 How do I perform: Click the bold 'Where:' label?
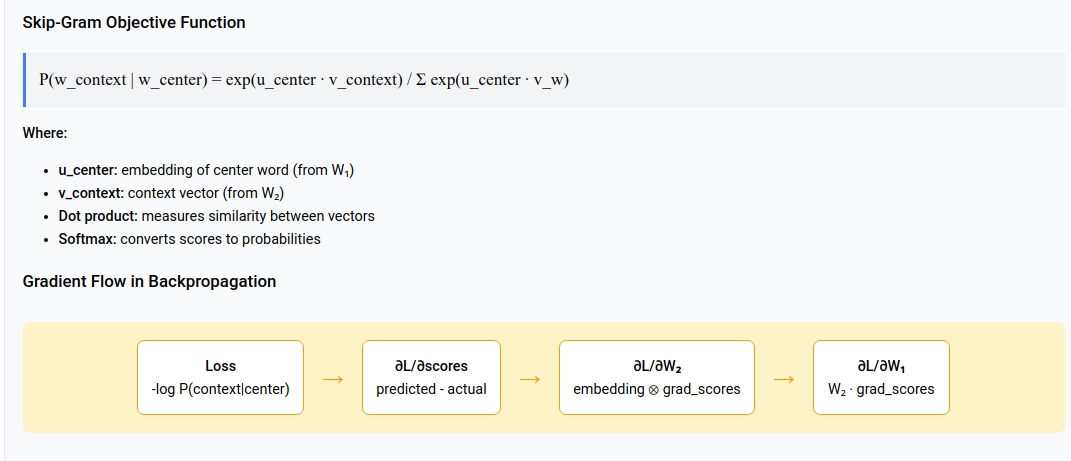pyautogui.click(x=45, y=133)
